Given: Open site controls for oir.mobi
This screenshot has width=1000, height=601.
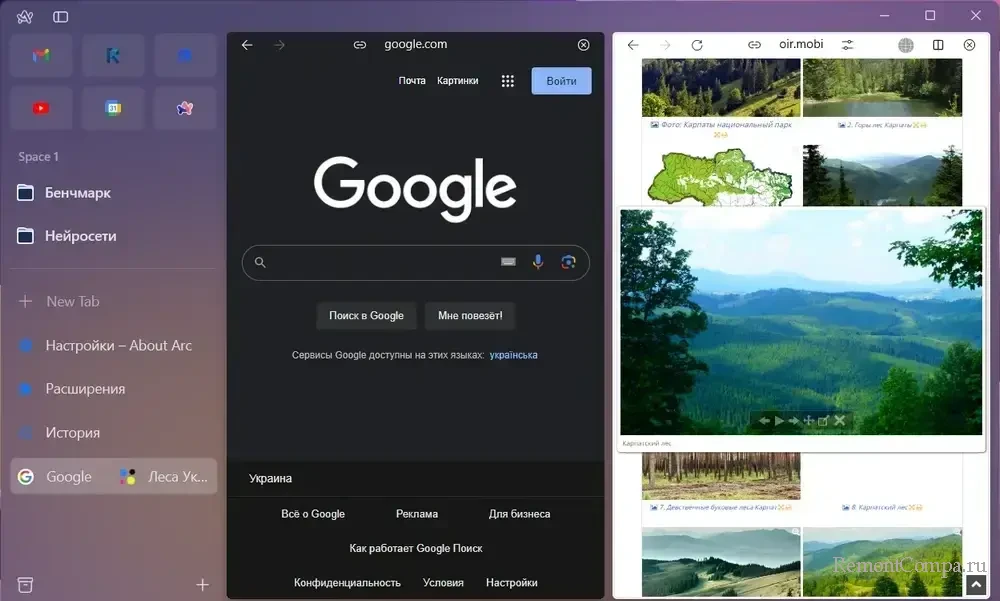Looking at the screenshot, I should click(x=847, y=45).
